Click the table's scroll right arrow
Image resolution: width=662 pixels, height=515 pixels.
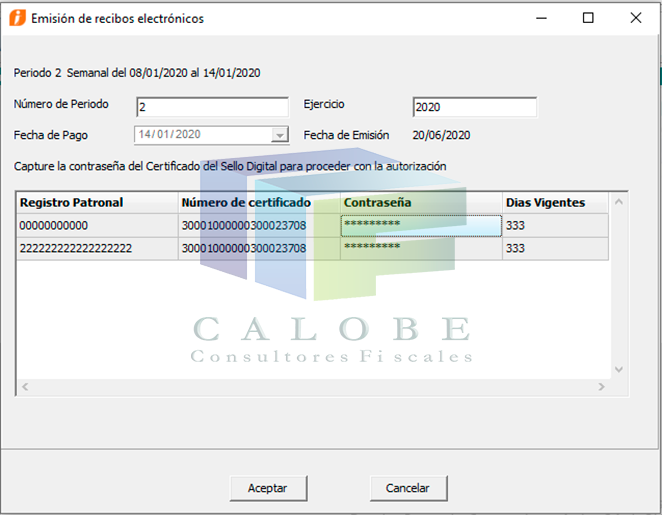point(601,387)
